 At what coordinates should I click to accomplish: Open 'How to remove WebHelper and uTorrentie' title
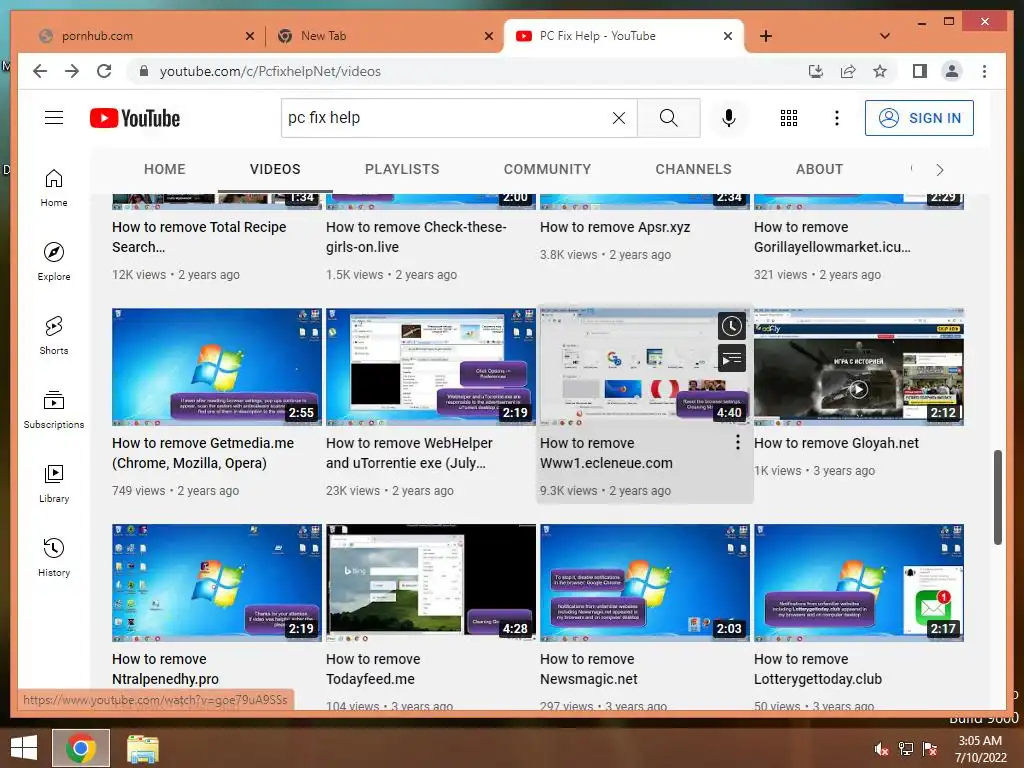[409, 453]
